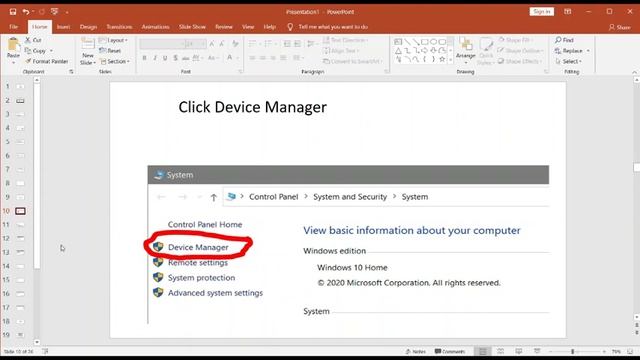Open Paste in the Clipboard group
This screenshot has width=640, height=360.
tap(13, 51)
